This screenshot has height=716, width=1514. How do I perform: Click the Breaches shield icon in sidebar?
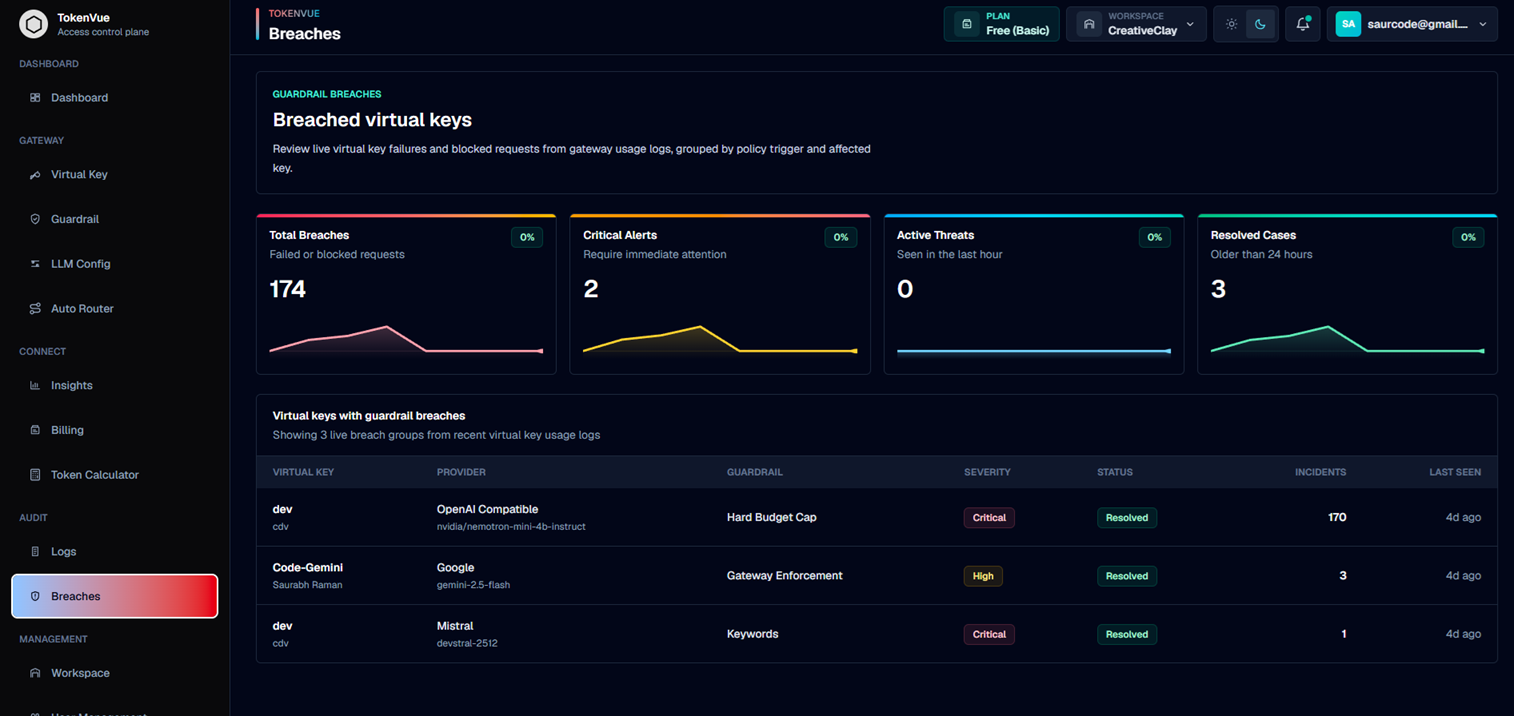(35, 596)
